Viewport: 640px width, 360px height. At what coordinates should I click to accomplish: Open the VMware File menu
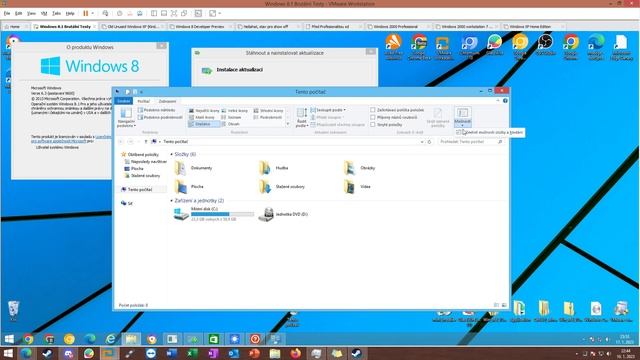pyautogui.click(x=7, y=13)
